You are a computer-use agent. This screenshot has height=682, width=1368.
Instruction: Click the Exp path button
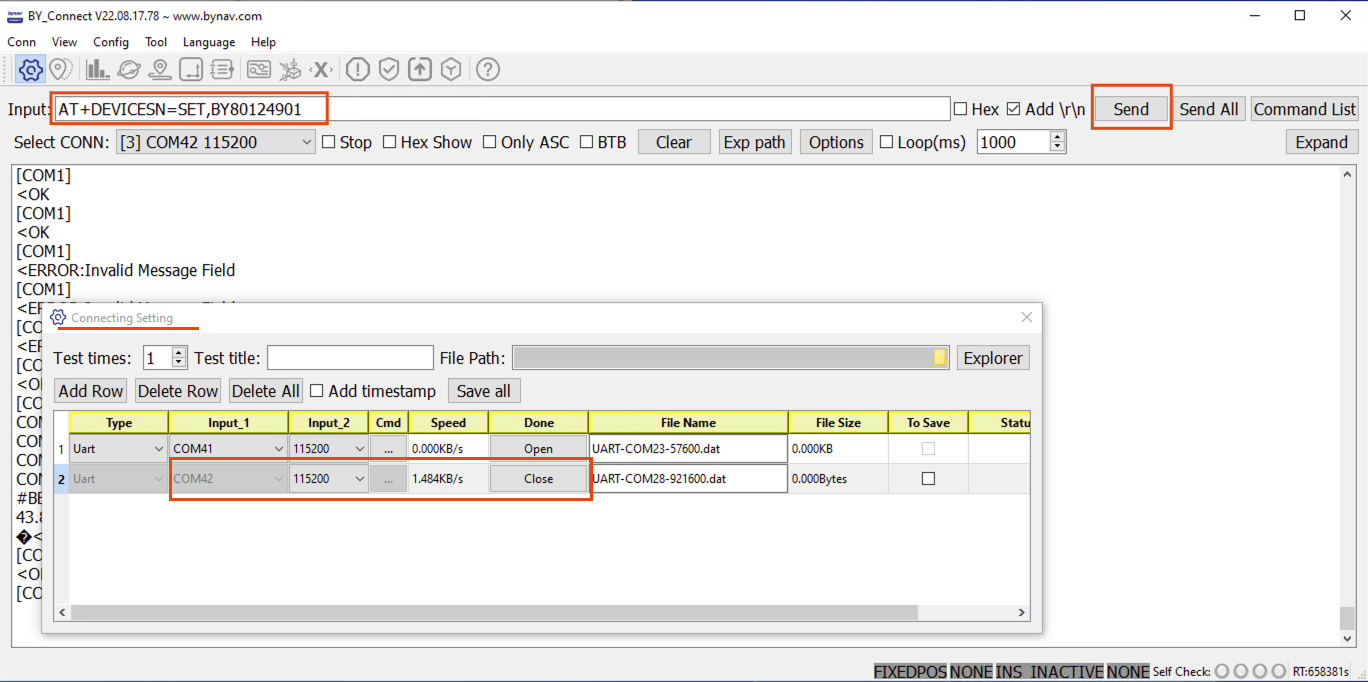(x=755, y=142)
